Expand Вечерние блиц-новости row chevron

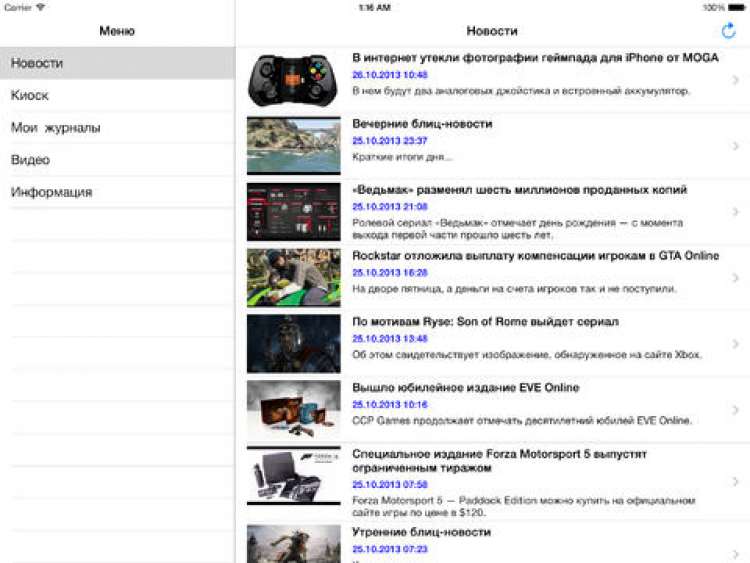736,146
